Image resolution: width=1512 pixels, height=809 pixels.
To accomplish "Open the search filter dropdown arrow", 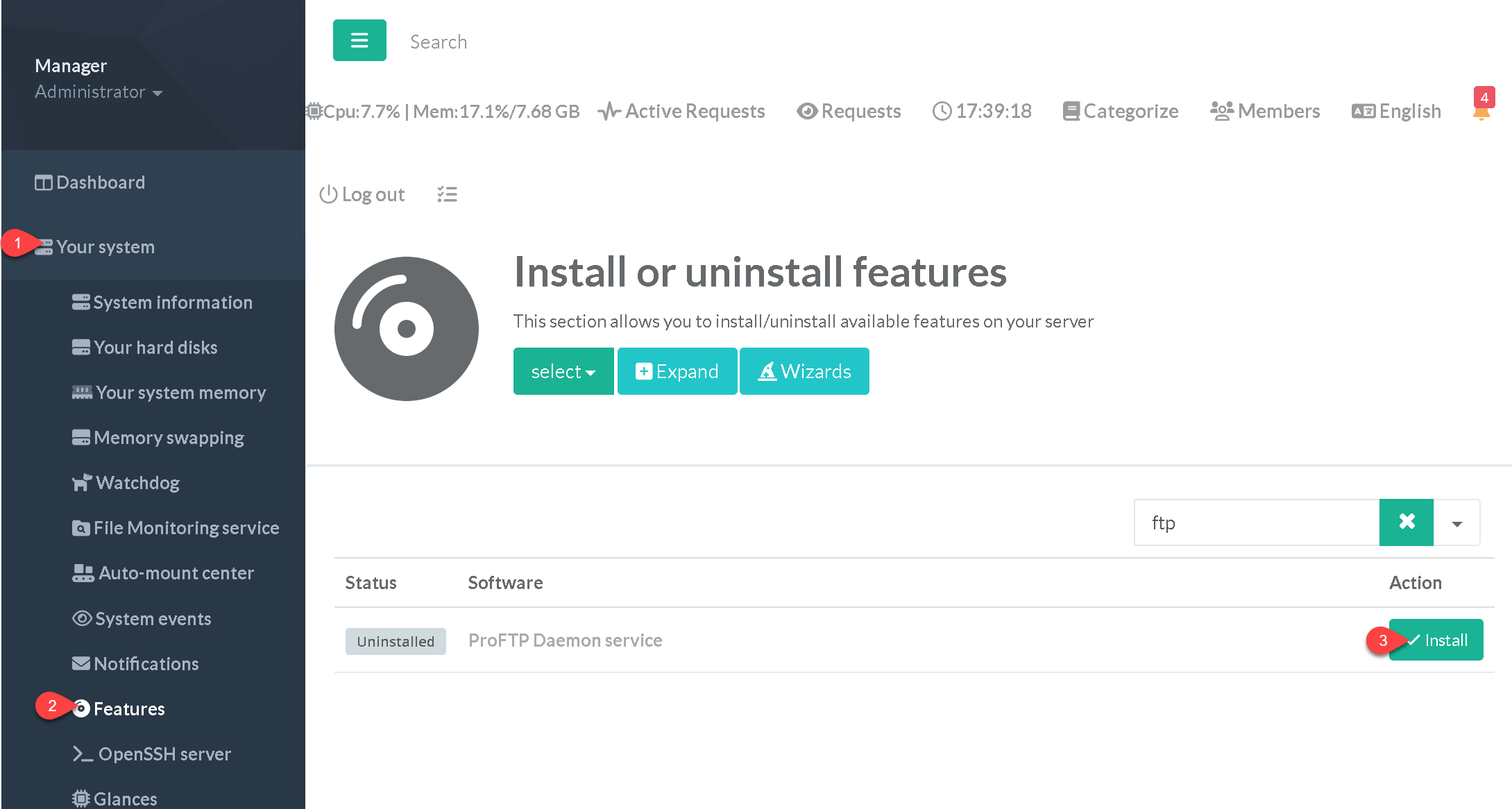I will (1456, 522).
